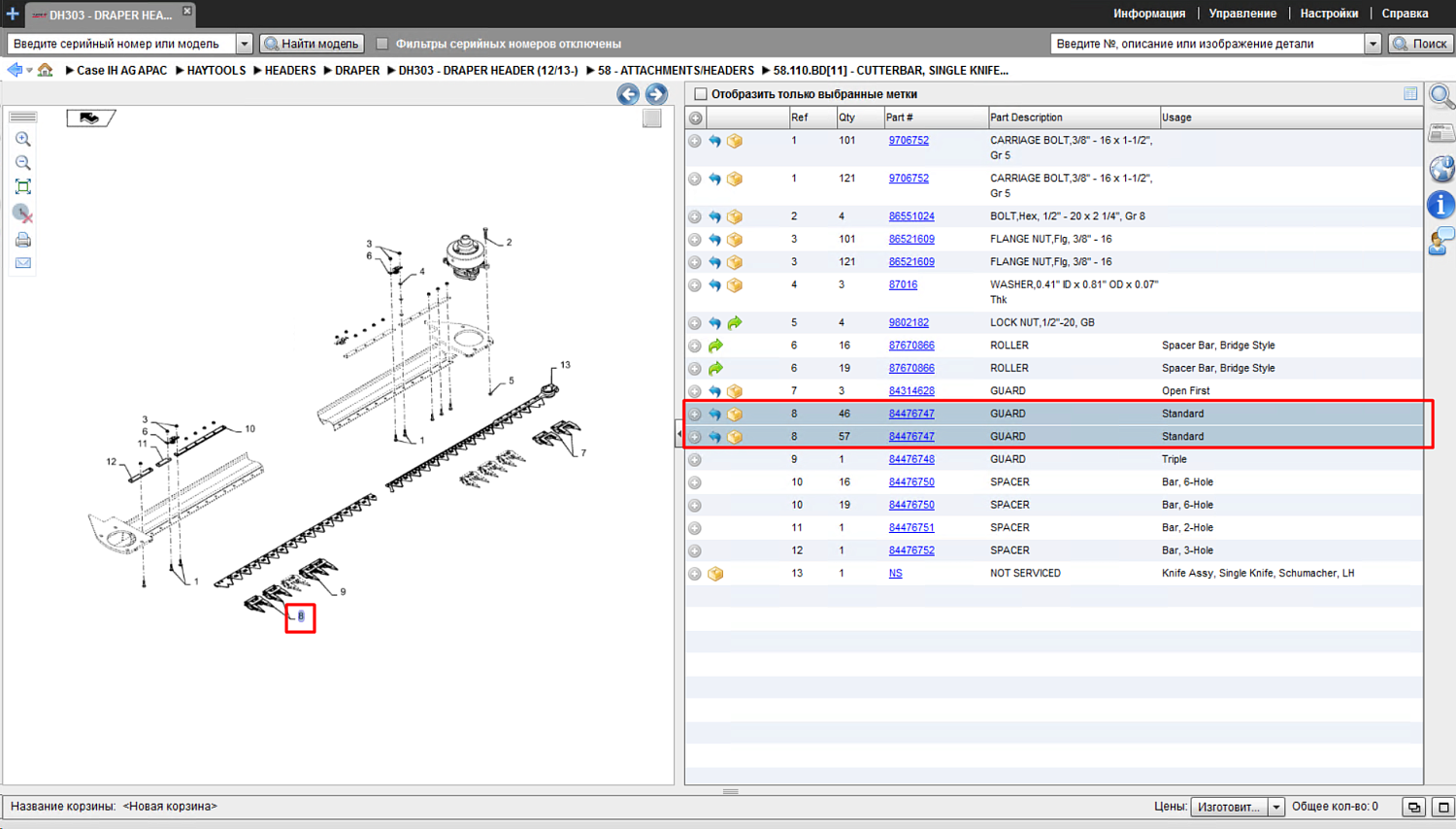
Task: Open a new tab with the plus icon
Action: coord(13,14)
